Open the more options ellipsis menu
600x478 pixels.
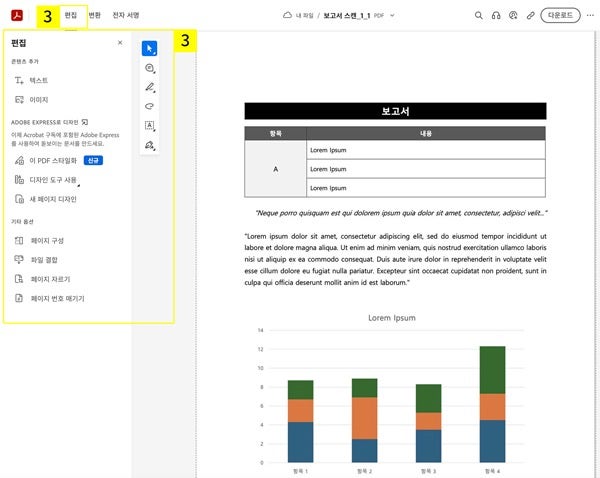[x=590, y=15]
